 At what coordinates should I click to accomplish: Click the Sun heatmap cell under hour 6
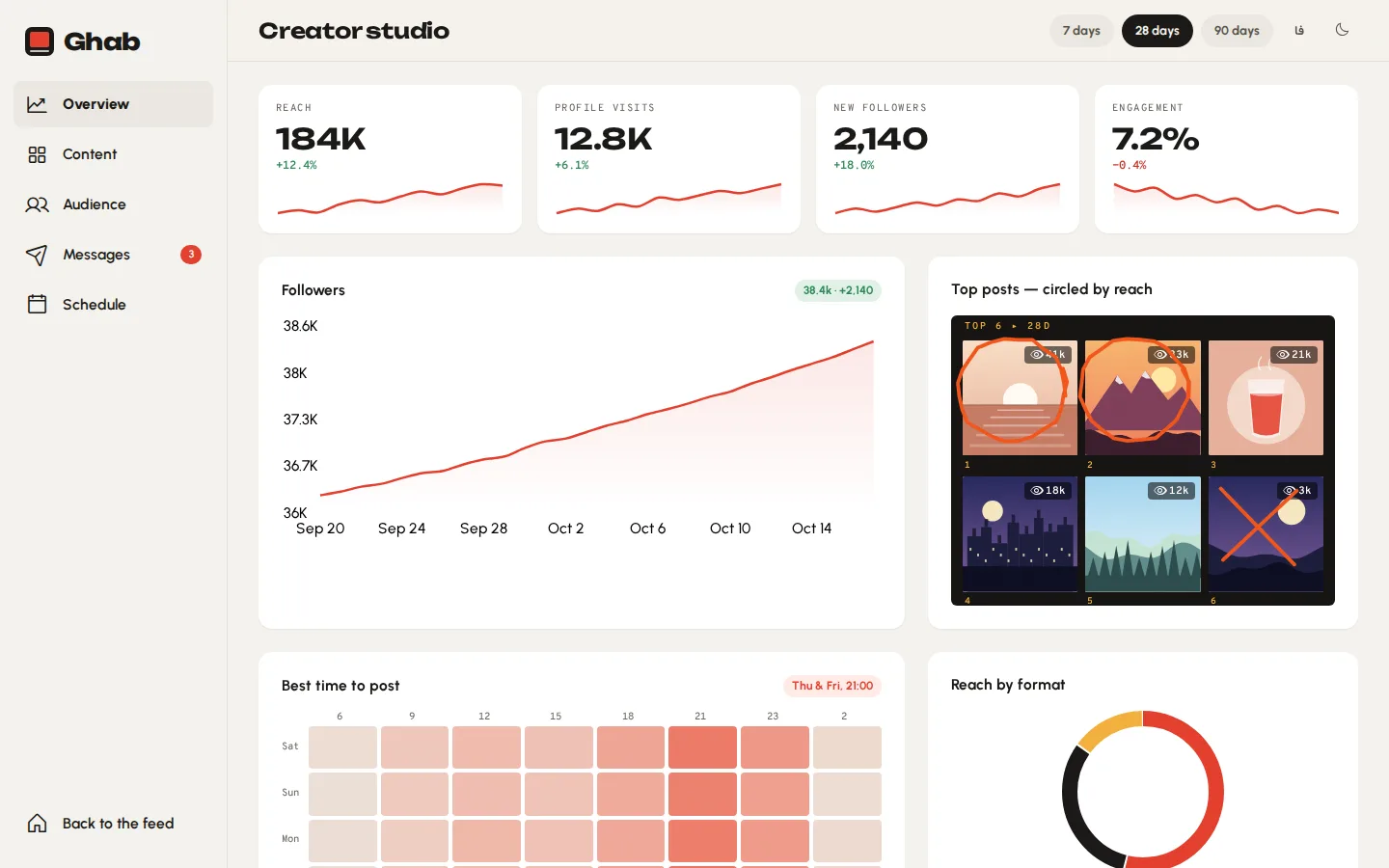point(342,794)
